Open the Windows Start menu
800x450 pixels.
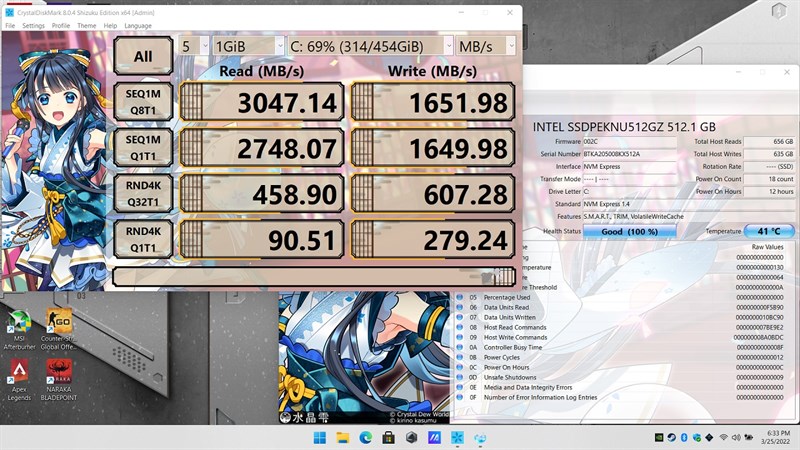click(320, 438)
